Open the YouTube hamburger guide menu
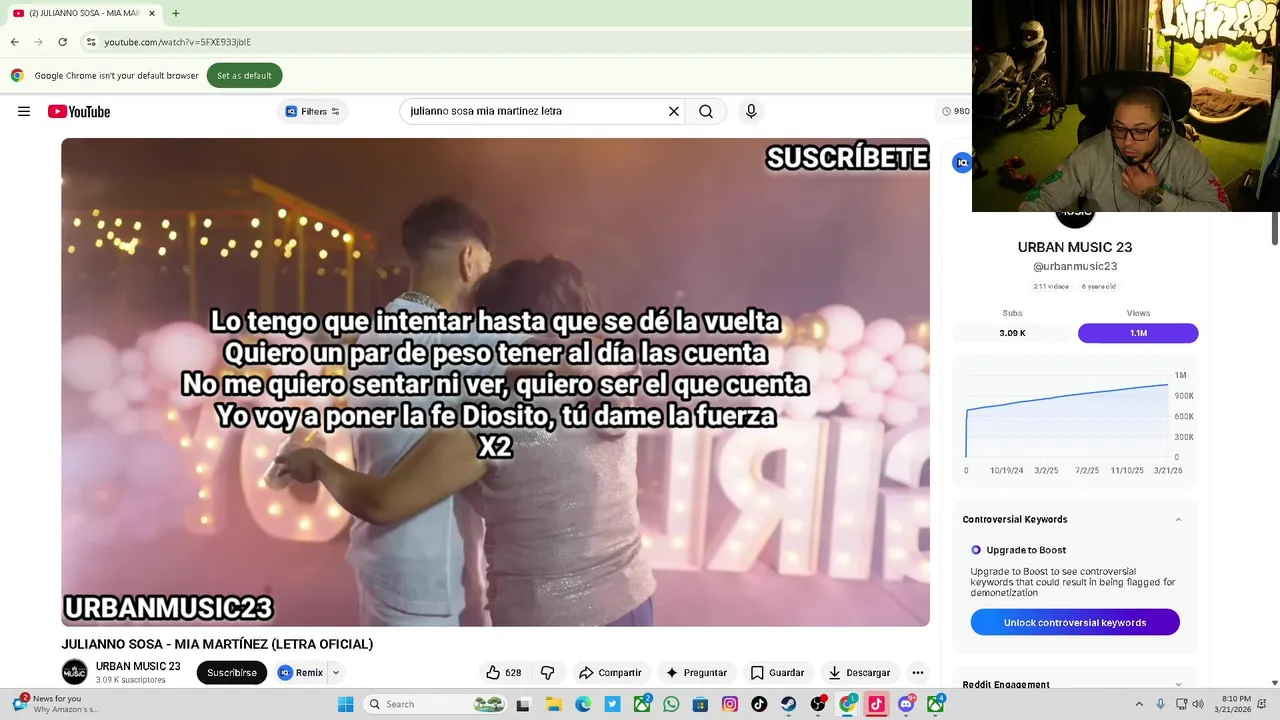The image size is (1280, 720). click(24, 111)
